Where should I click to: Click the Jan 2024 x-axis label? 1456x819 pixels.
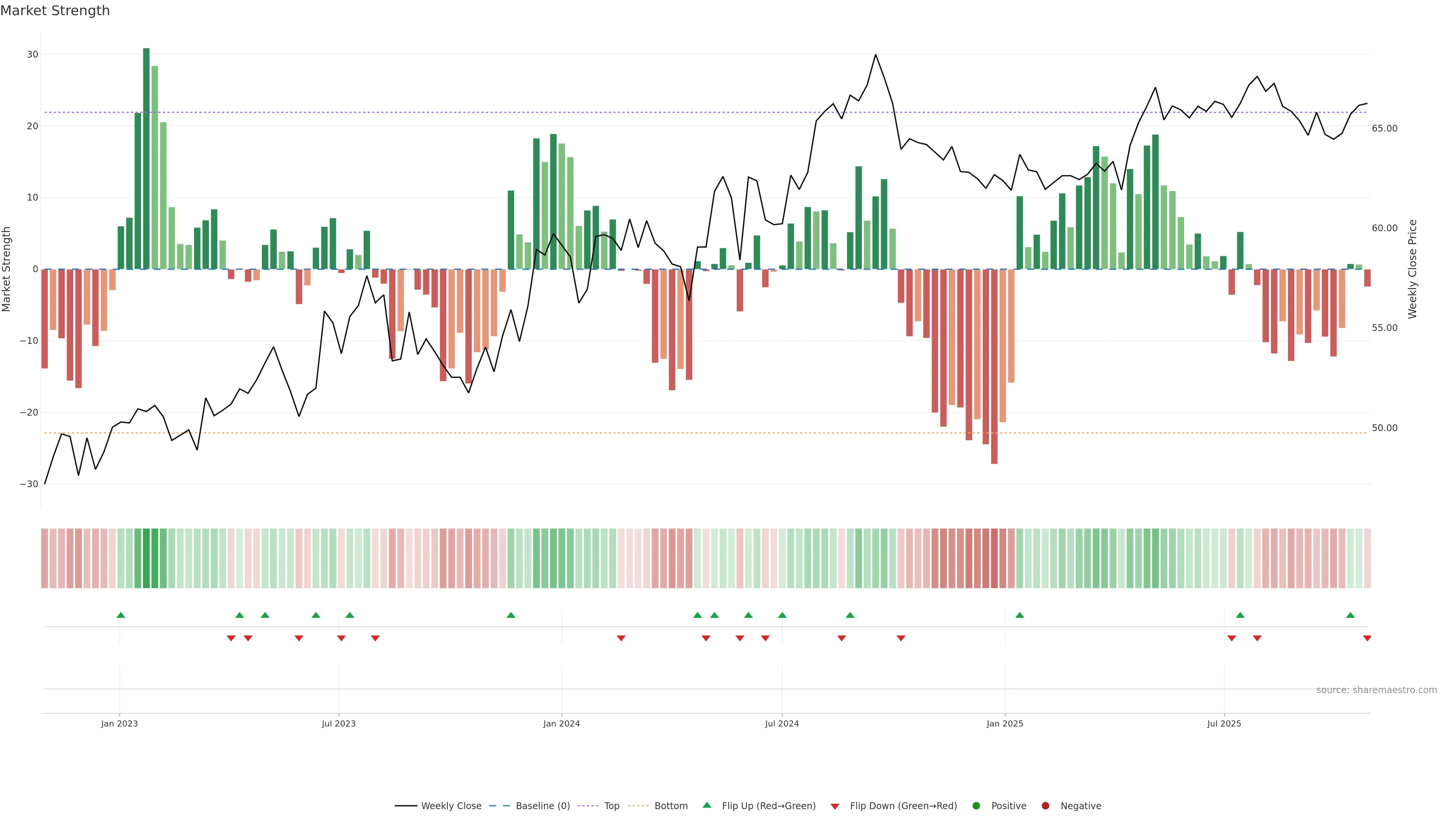tap(561, 723)
